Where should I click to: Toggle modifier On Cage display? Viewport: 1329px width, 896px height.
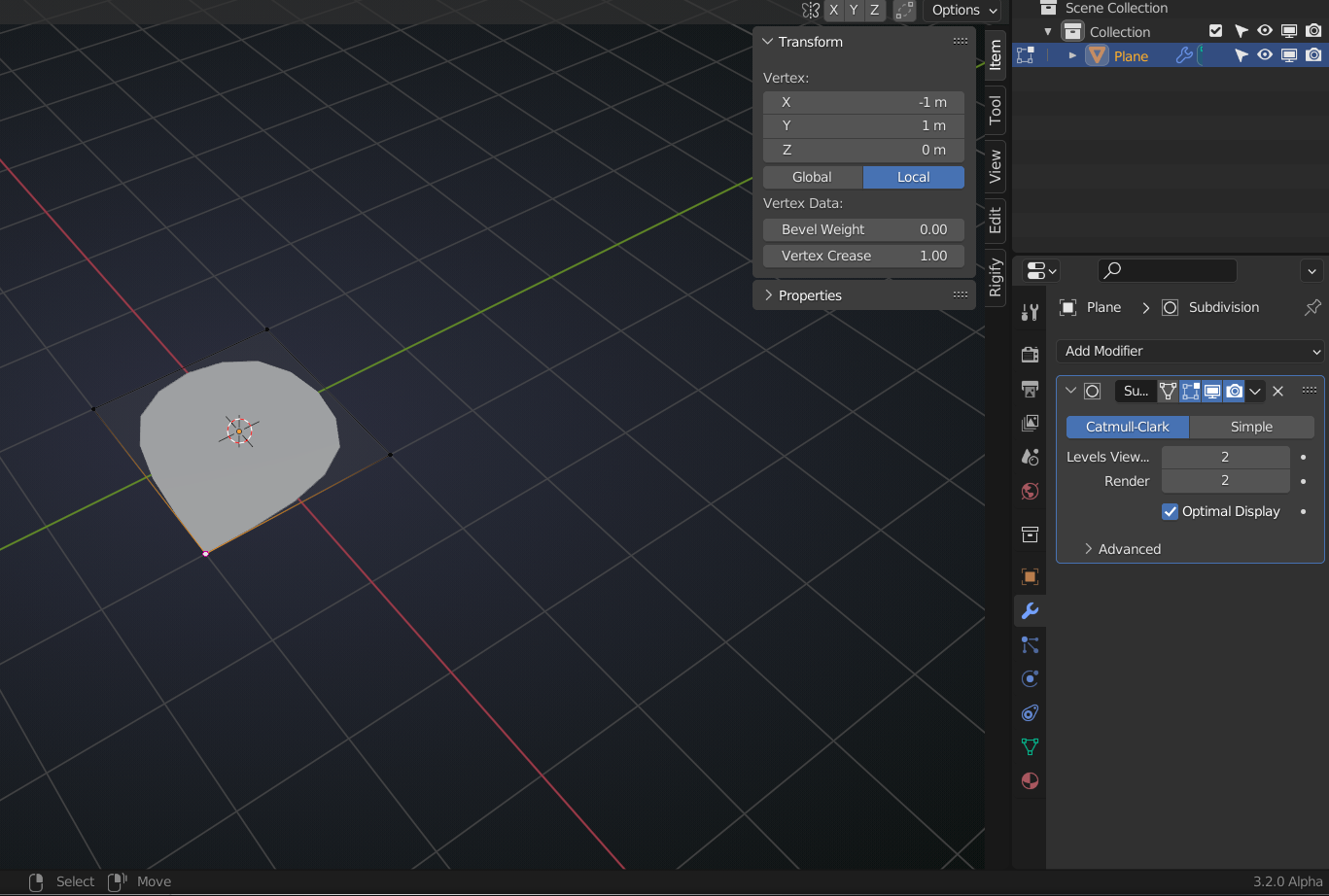[1168, 391]
